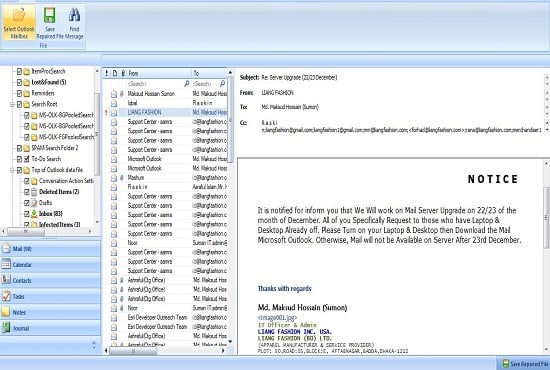
Task: Click the Contacts pane icon
Action: (x=6, y=280)
